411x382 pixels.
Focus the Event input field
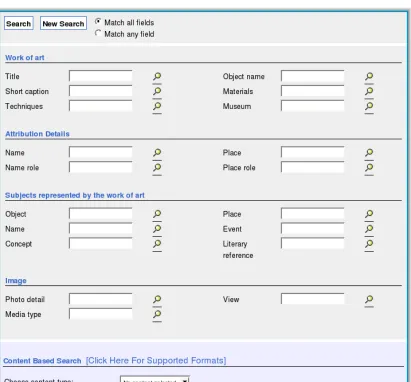click(x=313, y=229)
